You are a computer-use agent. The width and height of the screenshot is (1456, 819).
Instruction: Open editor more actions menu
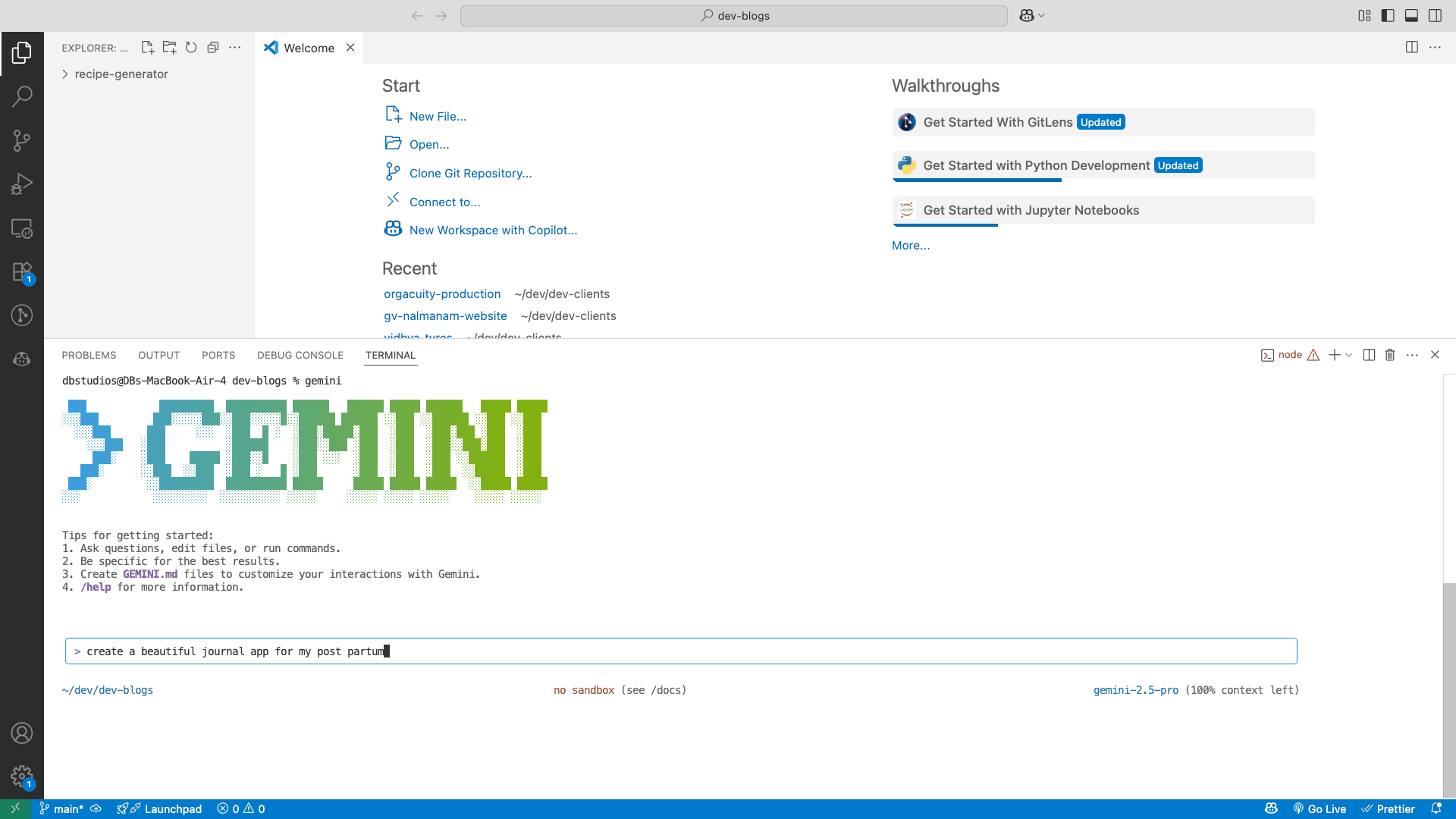1435,47
